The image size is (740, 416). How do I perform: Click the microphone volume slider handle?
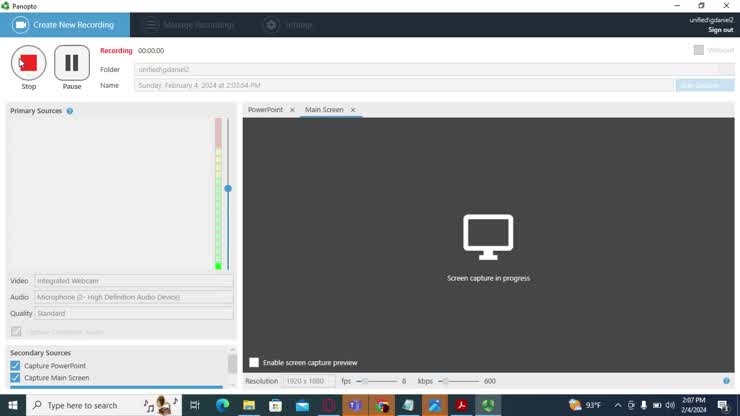coord(228,188)
